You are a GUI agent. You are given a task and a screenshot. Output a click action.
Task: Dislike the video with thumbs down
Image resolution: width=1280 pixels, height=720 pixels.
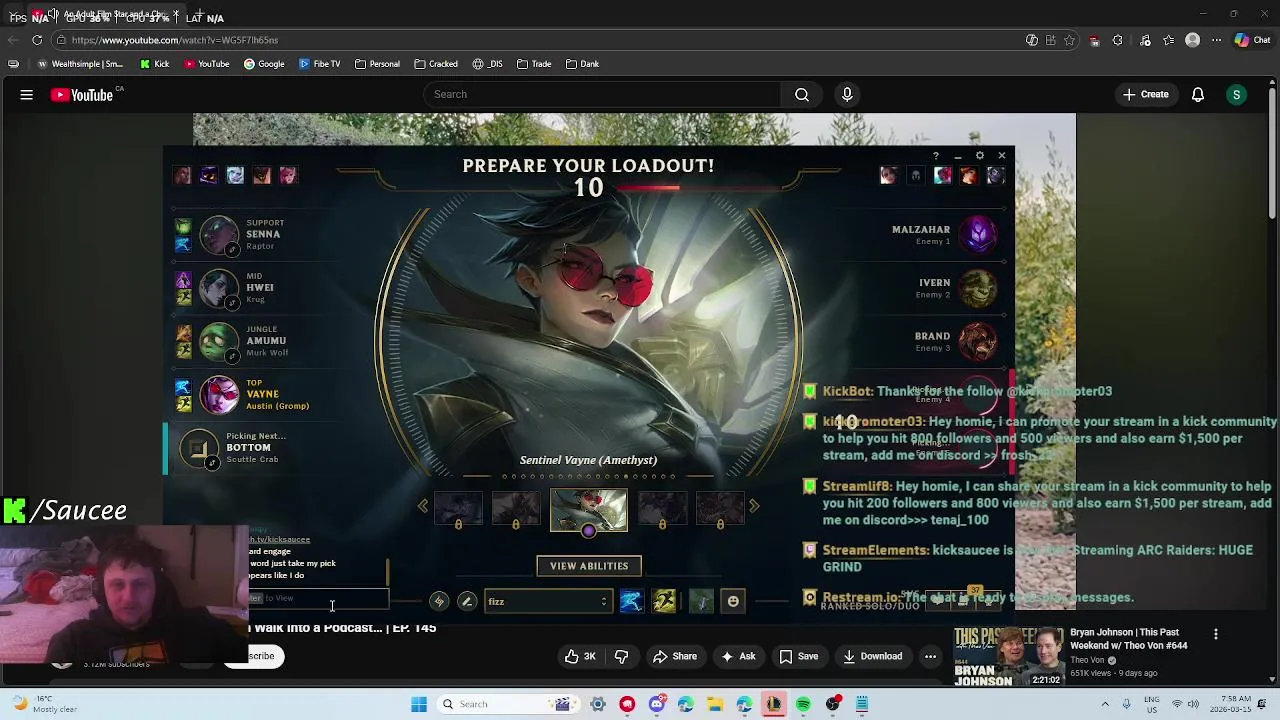(x=621, y=656)
